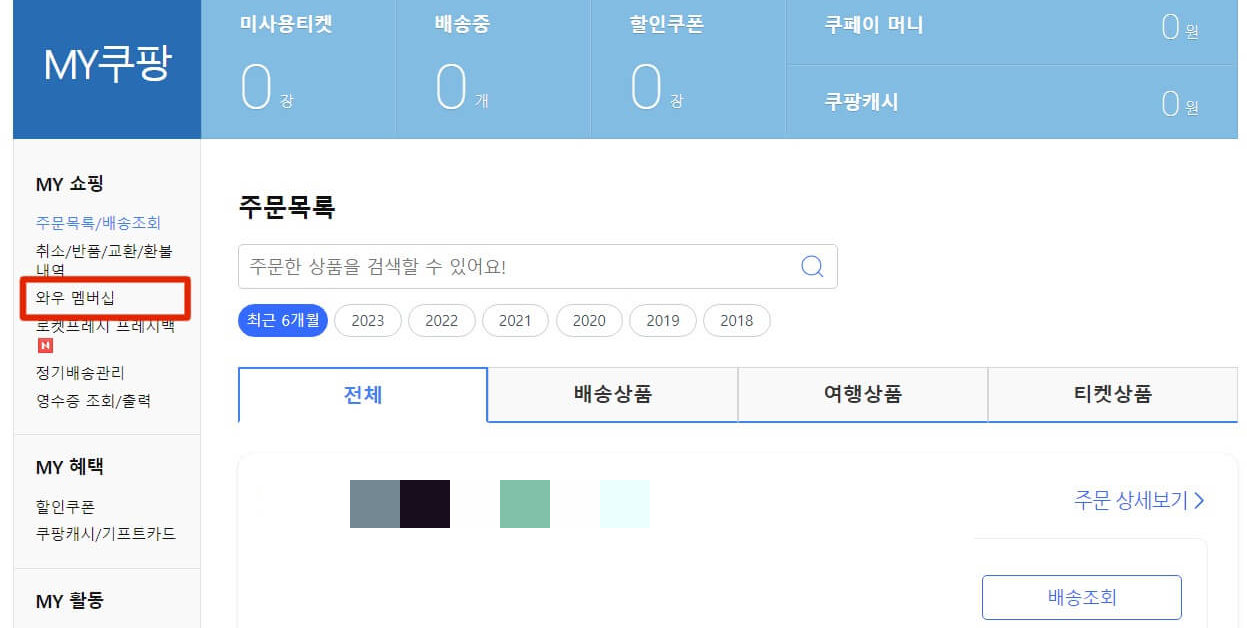Switch to the 티켓상품 tab
1247x628 pixels.
(1112, 394)
